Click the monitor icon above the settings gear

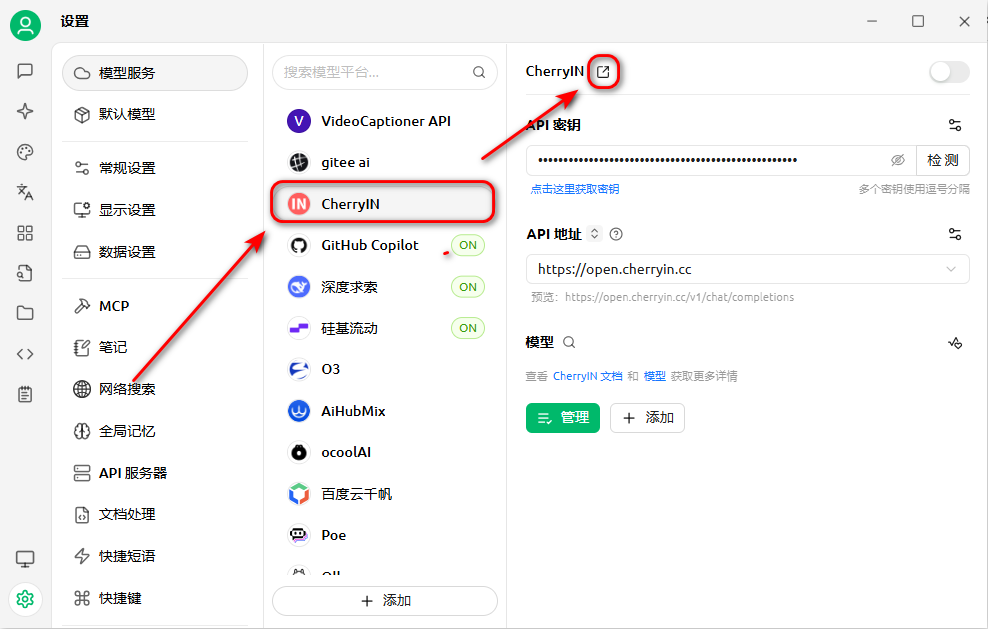click(x=25, y=558)
